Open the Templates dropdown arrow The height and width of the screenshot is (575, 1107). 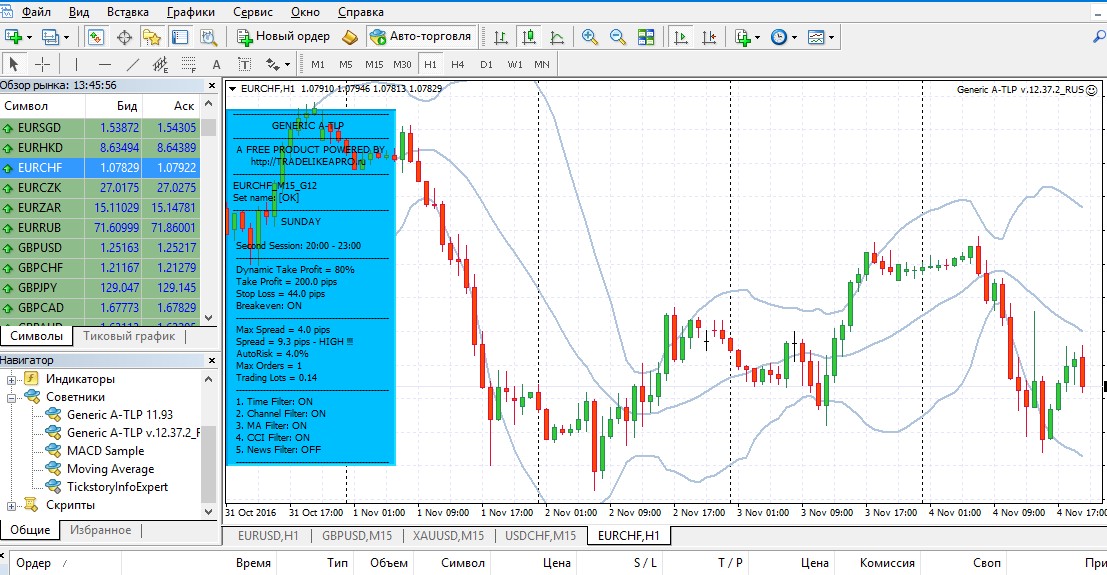(832, 37)
